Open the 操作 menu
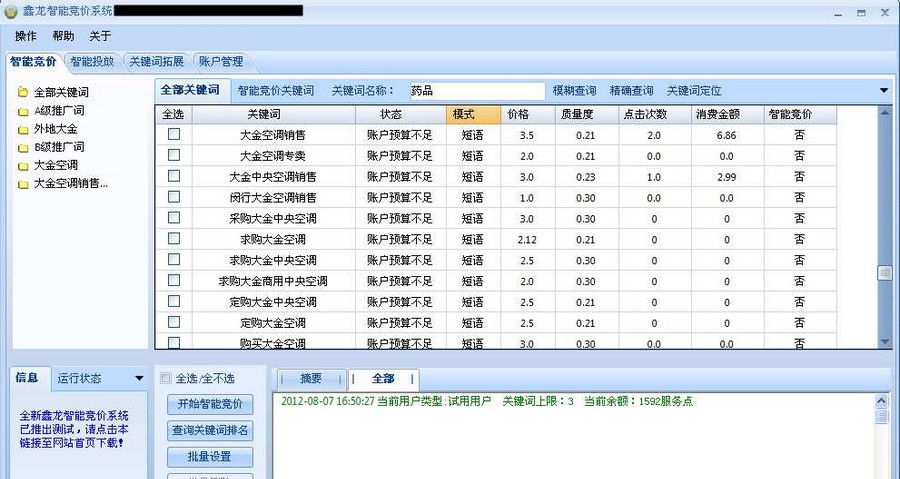Screen dimensions: 900x479 (25, 36)
